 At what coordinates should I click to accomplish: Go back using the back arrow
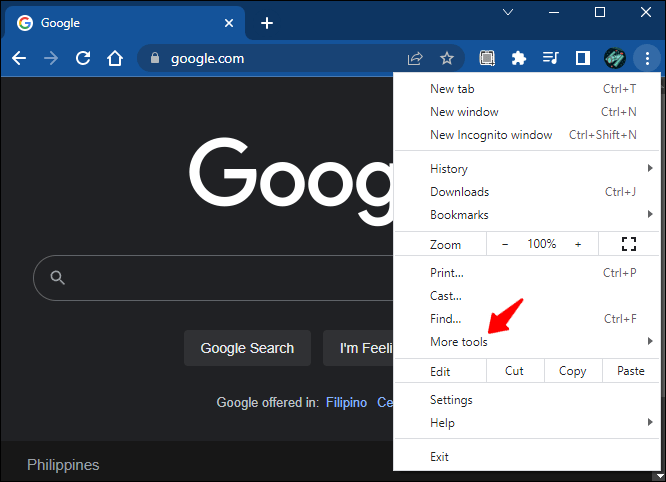coord(19,58)
